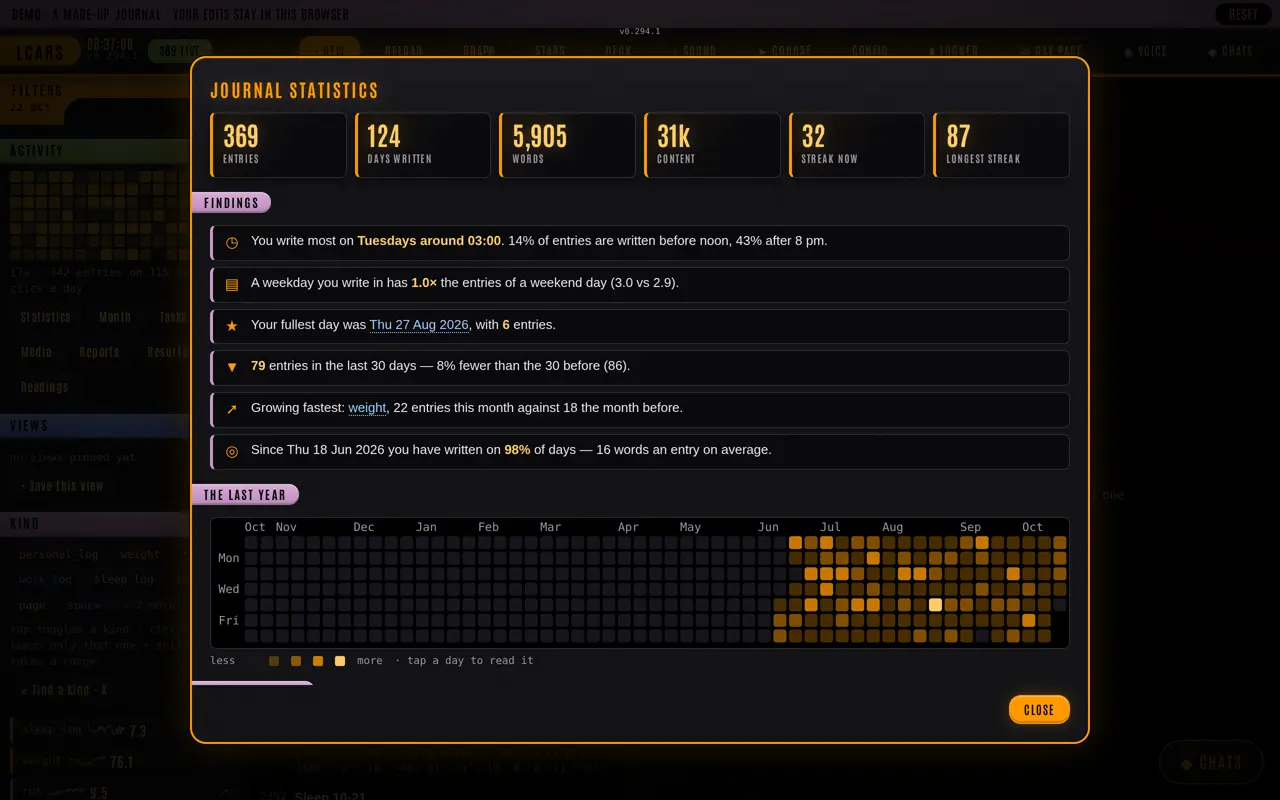Open Config in the background toolbar

tap(869, 51)
